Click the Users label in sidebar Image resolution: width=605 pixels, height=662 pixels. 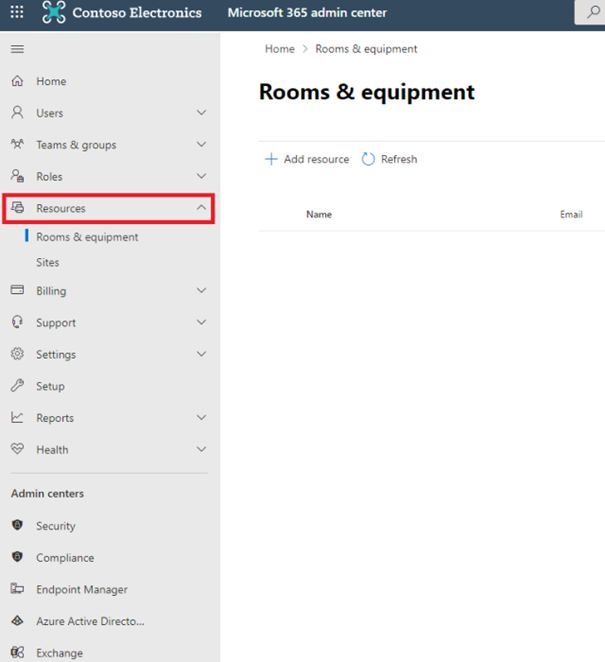coord(49,113)
